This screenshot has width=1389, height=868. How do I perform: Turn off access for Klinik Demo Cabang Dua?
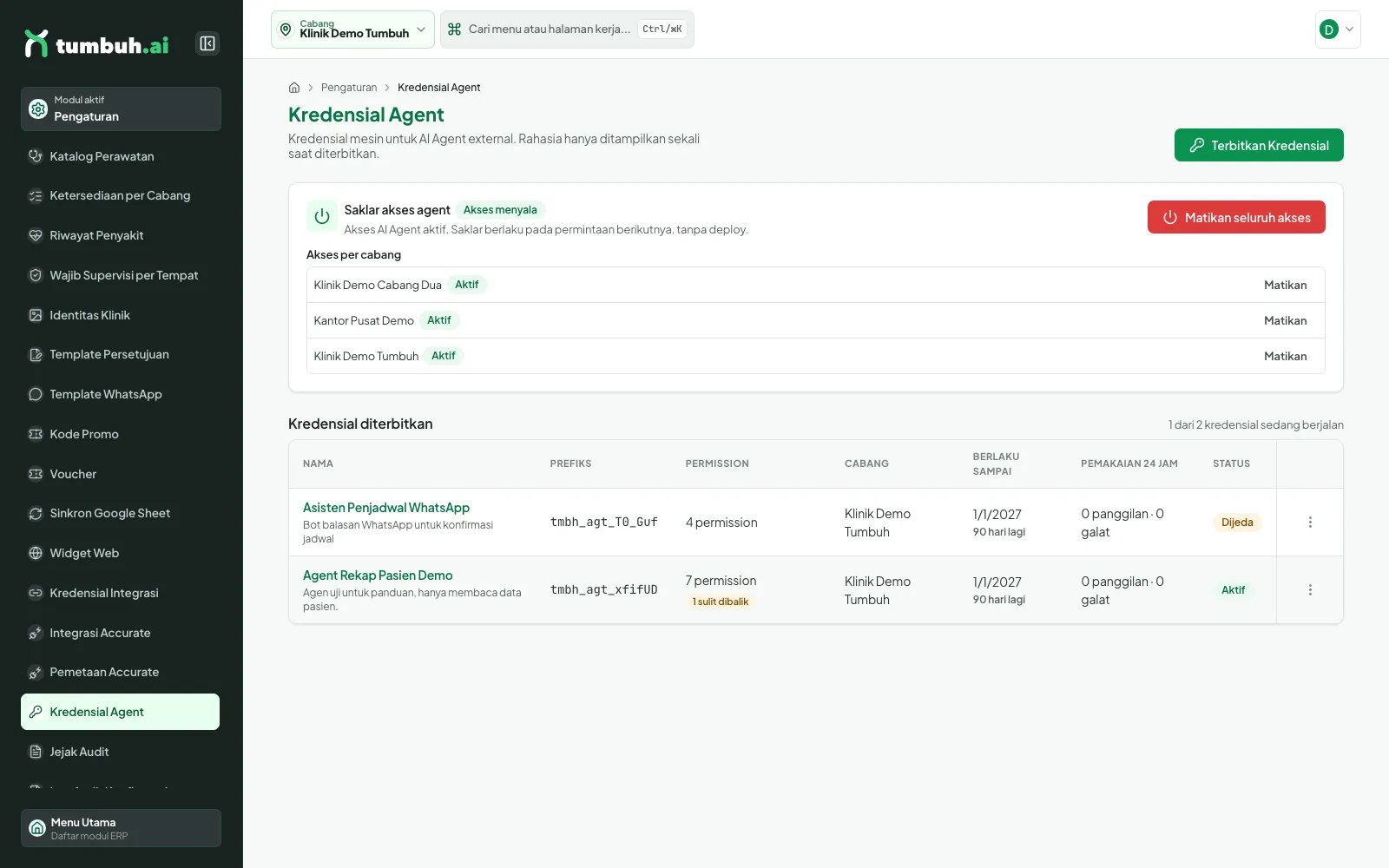click(x=1285, y=285)
